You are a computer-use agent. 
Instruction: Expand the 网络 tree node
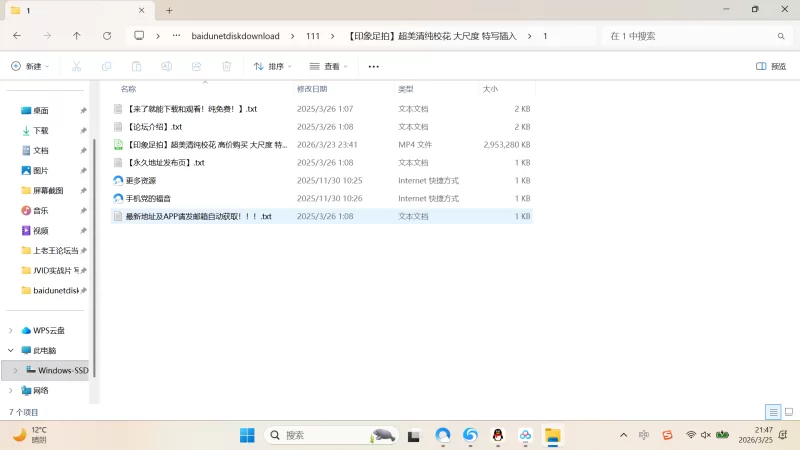[x=11, y=391]
